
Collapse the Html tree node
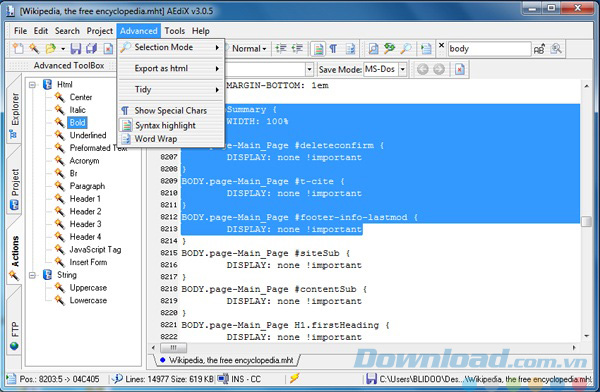[32, 85]
